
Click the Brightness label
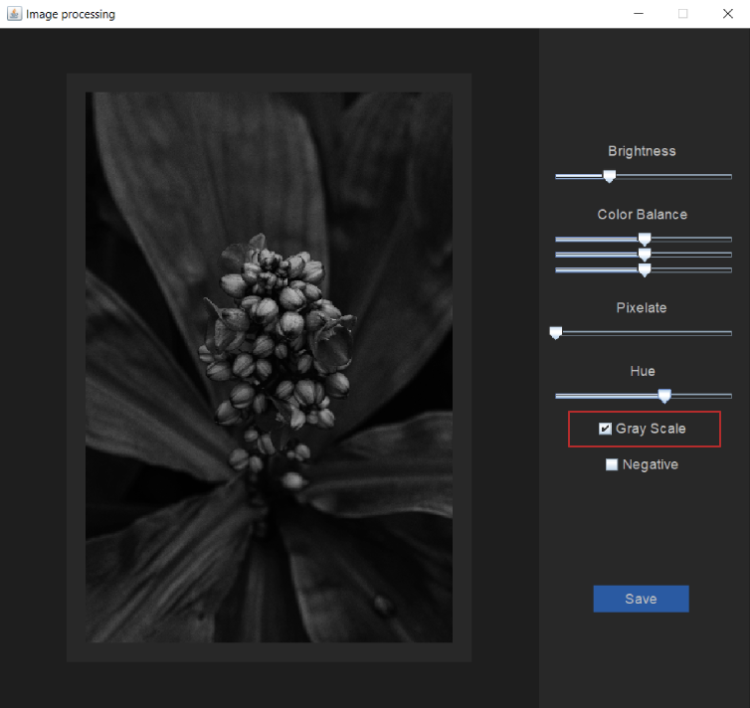[642, 151]
